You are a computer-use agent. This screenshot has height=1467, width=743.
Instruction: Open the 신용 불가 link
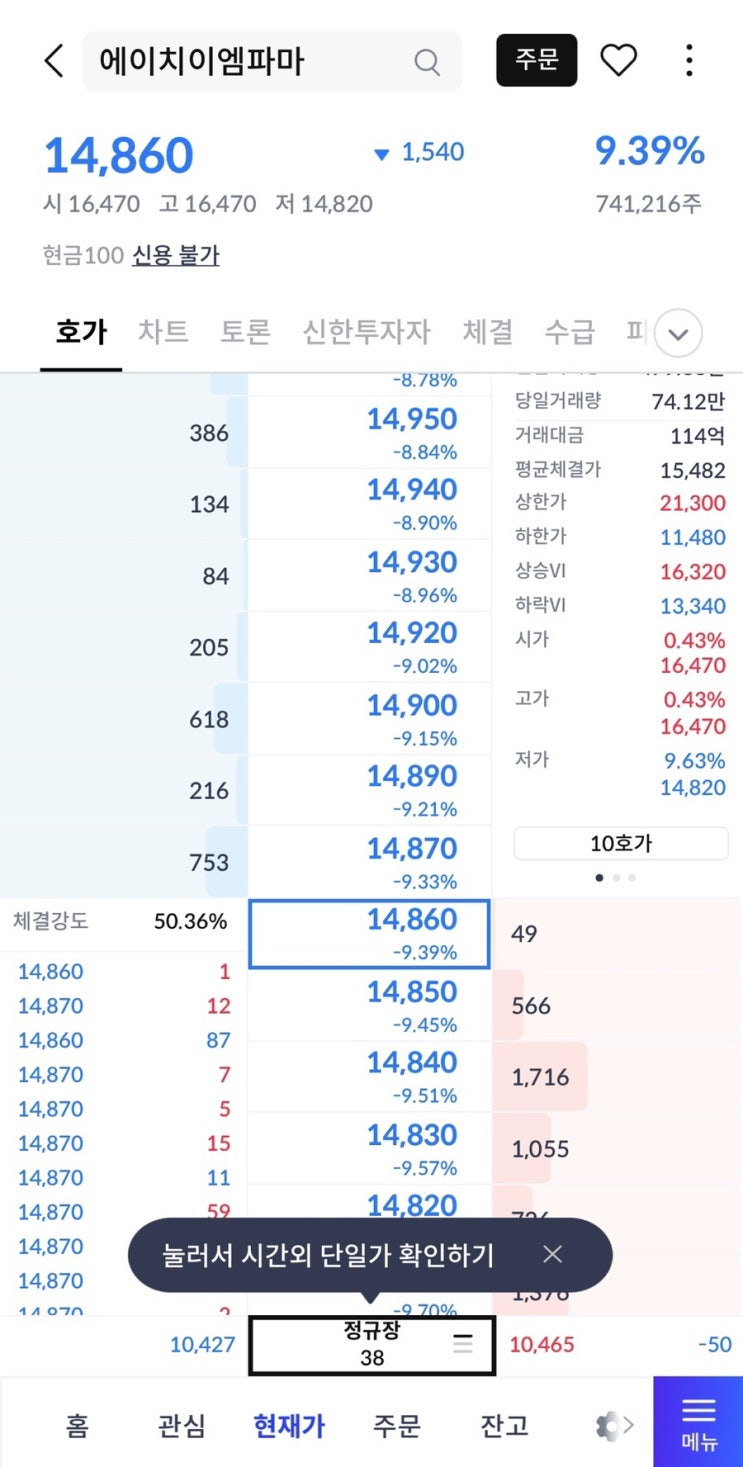pos(176,256)
